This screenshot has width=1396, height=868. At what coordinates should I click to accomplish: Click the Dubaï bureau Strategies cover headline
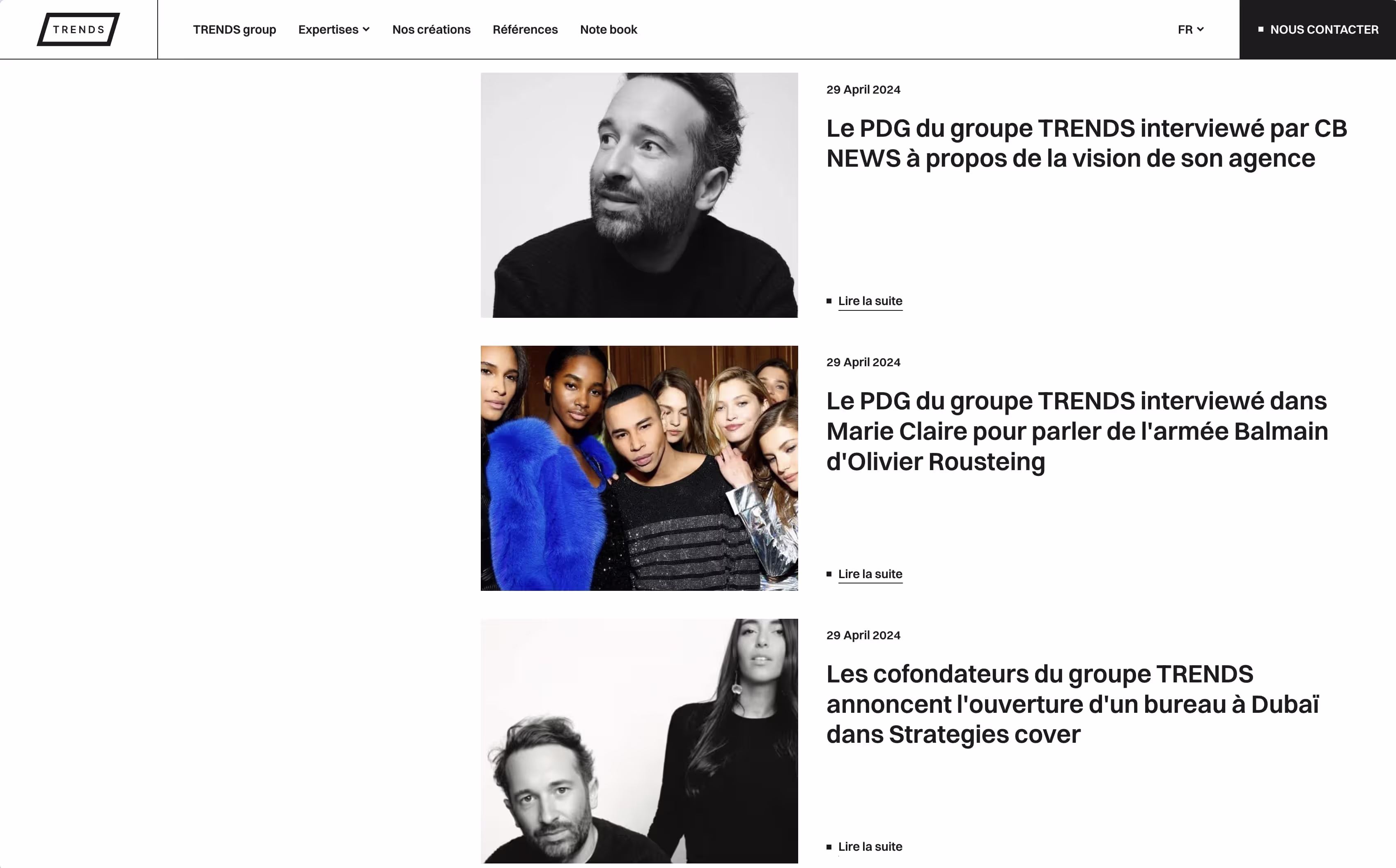[x=1073, y=705]
